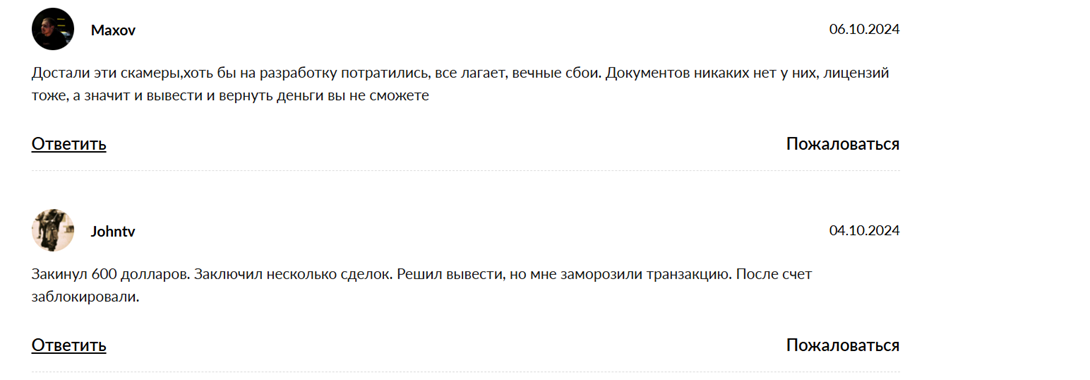Click the dotted divider below Johntv's comment
The width and height of the screenshot is (1090, 380).
(x=465, y=372)
